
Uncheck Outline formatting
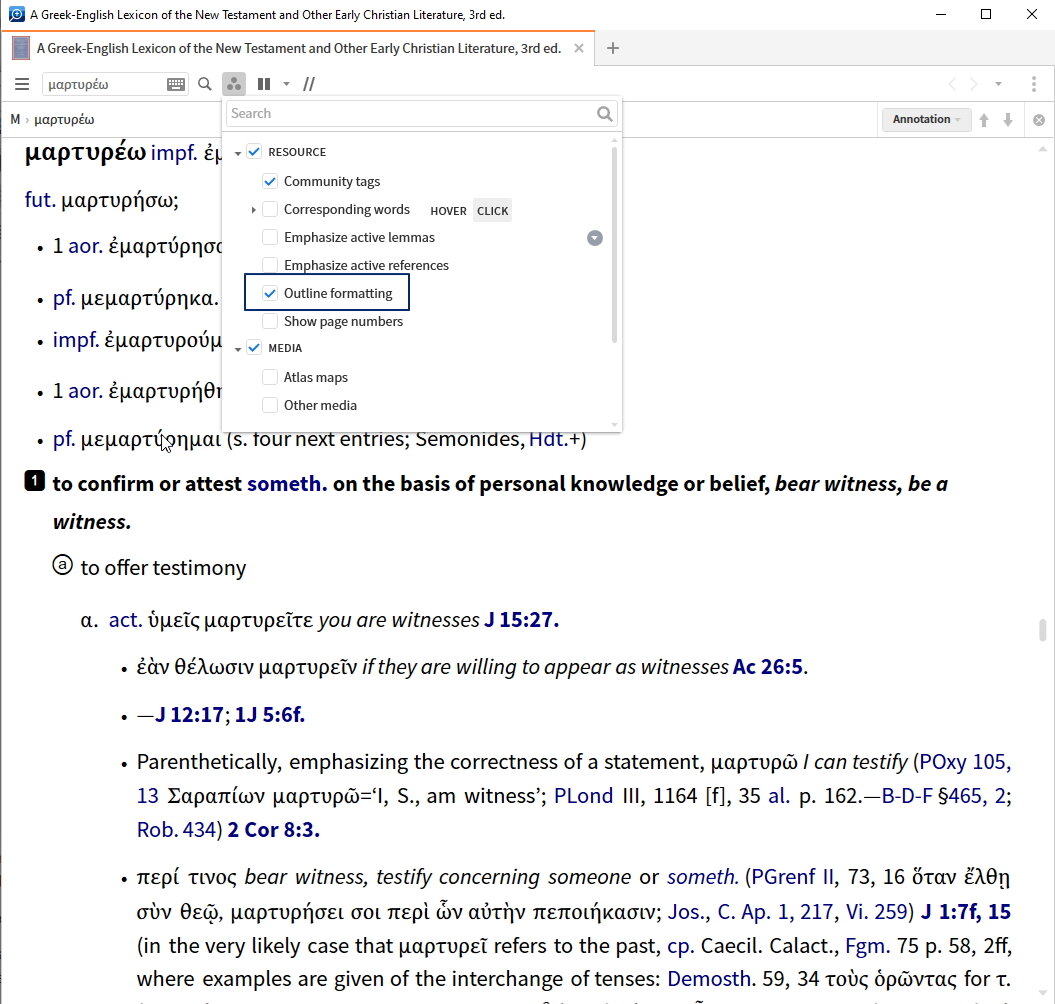270,293
